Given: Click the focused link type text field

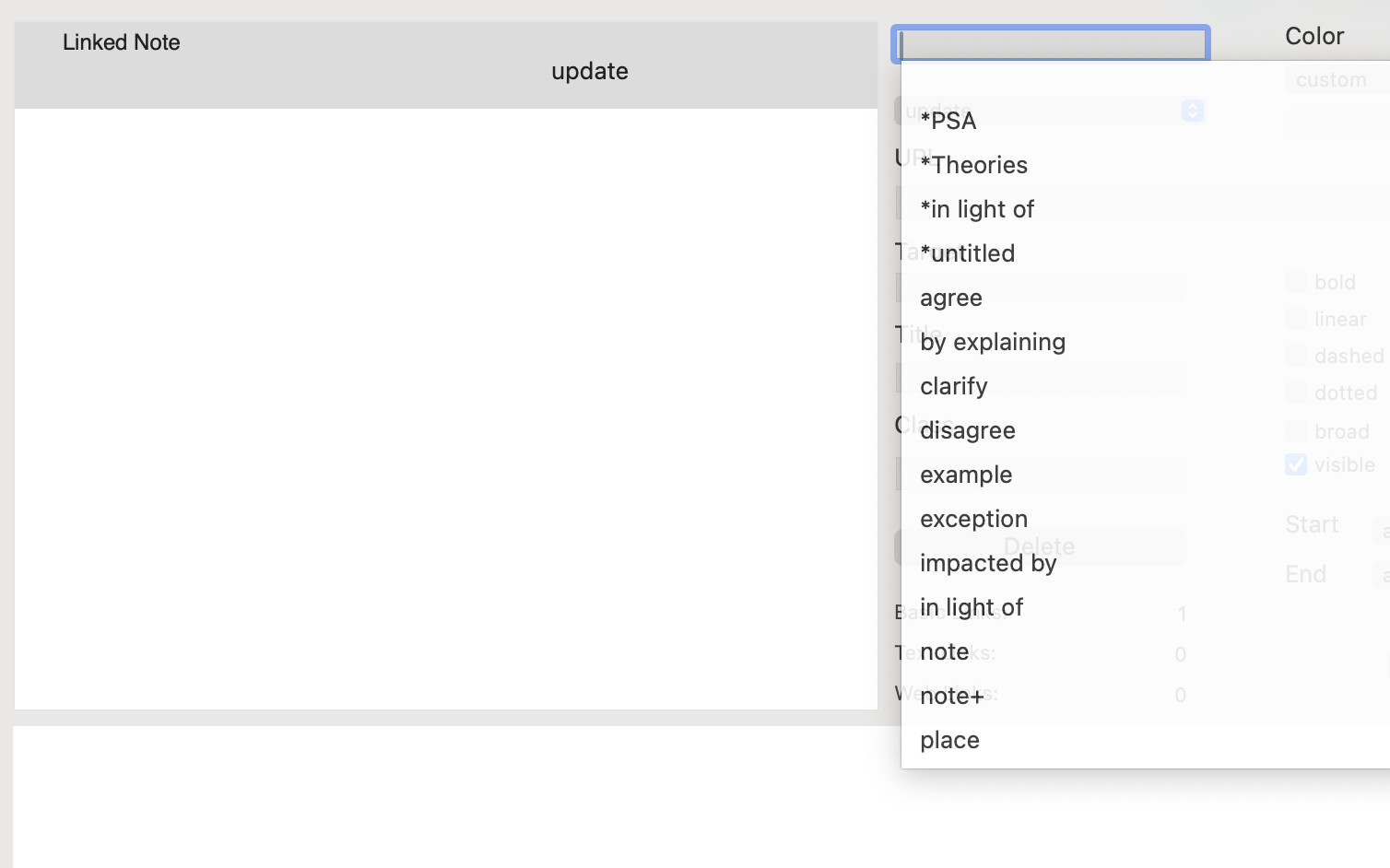Looking at the screenshot, I should 1050,43.
